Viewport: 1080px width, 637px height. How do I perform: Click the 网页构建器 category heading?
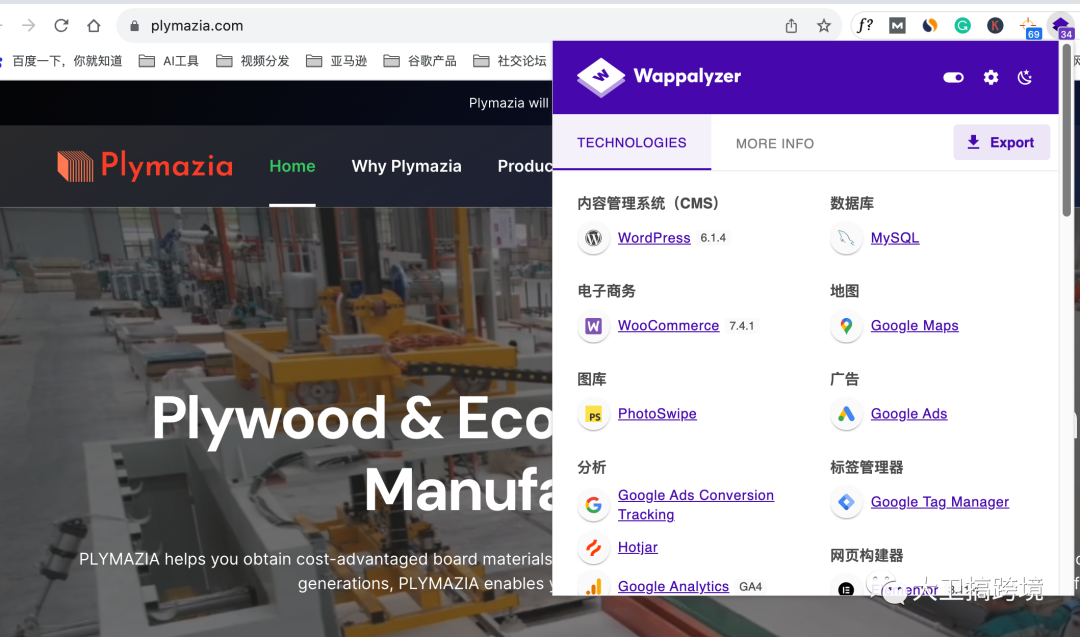(x=866, y=555)
